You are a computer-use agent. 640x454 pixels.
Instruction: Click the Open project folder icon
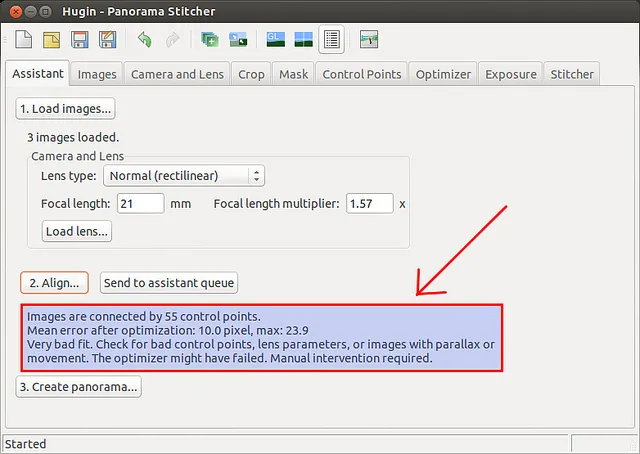tap(51, 40)
